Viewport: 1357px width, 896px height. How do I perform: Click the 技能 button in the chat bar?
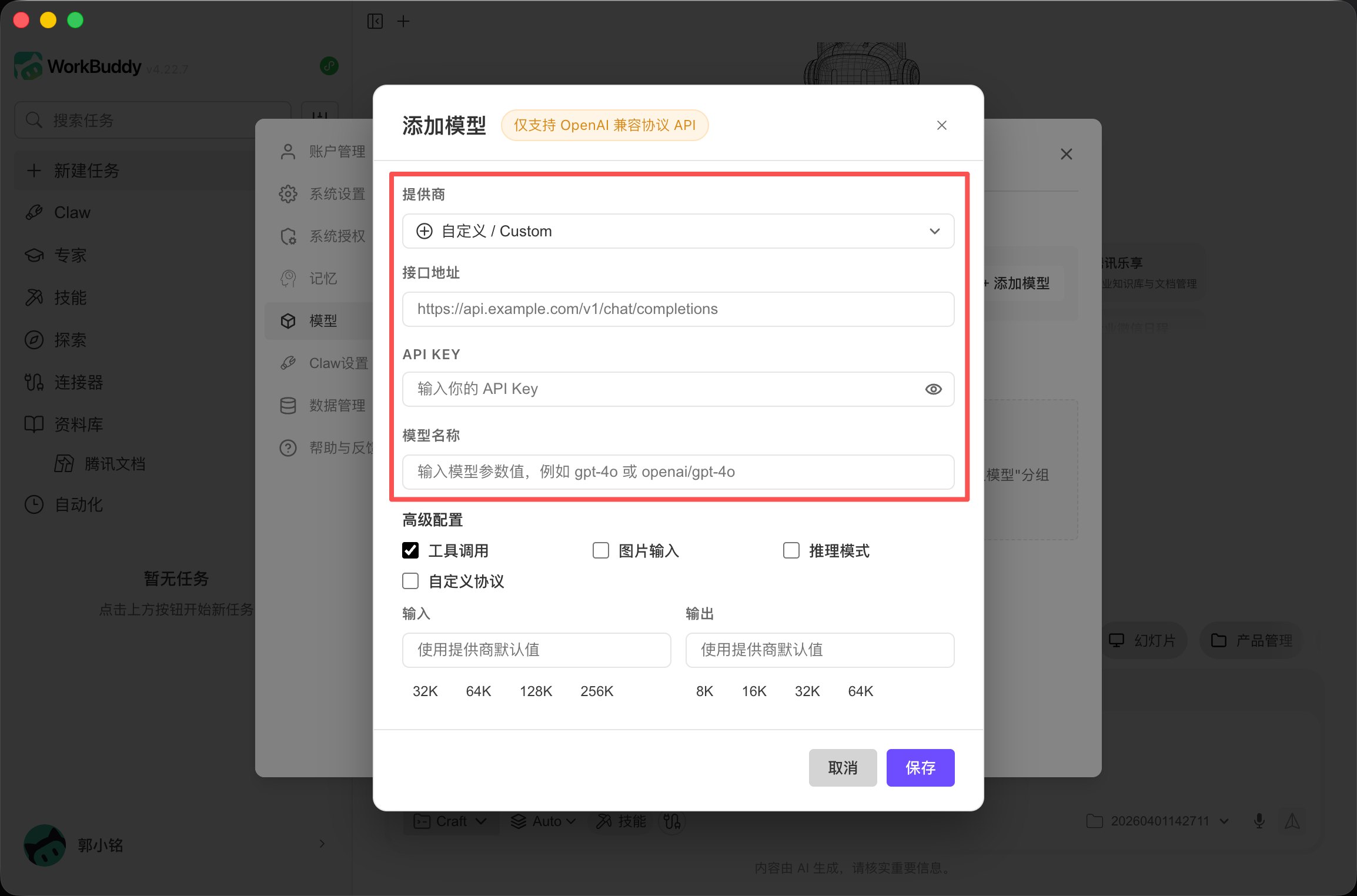coord(621,821)
